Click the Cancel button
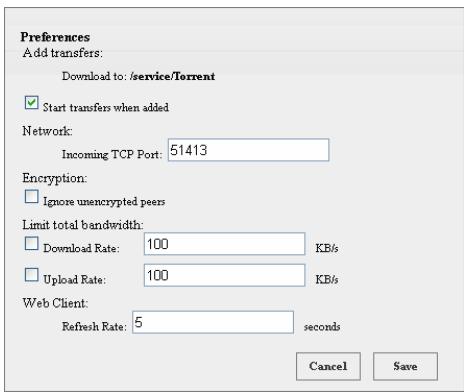Screen dimensions: 464x392 [328, 366]
